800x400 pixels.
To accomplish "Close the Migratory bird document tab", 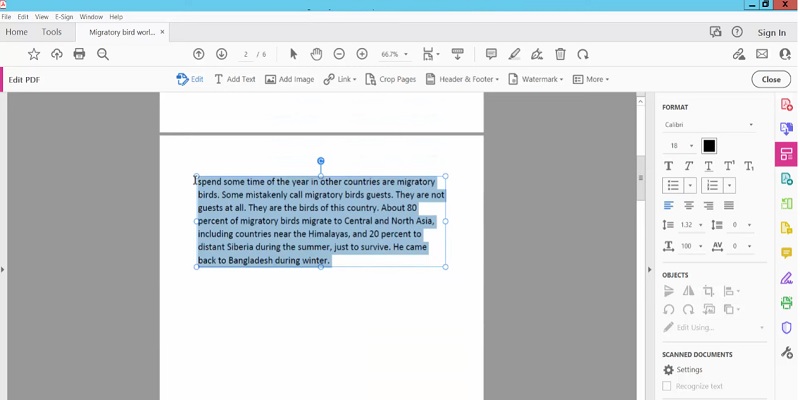I will 162,32.
